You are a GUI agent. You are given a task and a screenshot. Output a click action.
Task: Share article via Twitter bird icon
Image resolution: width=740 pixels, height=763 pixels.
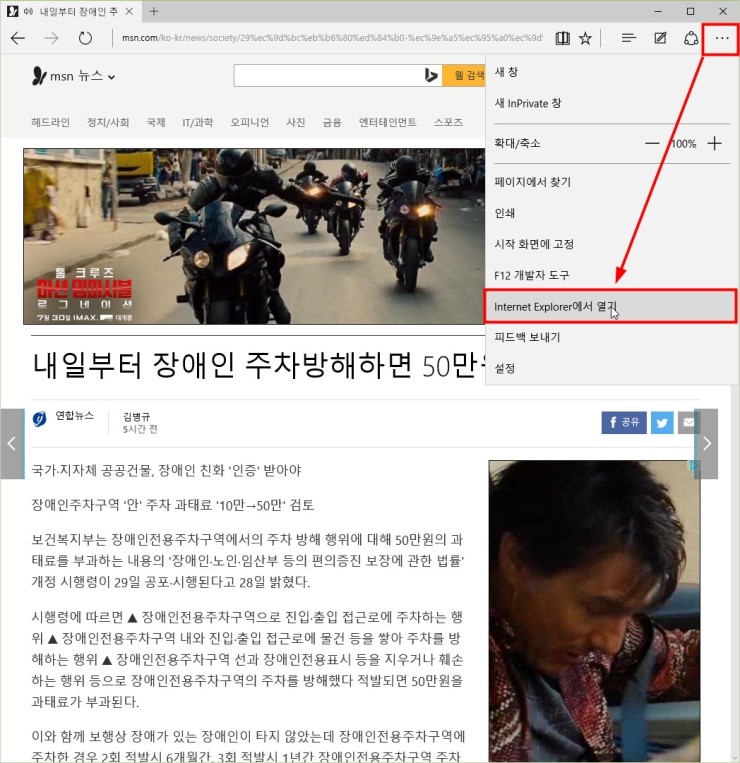point(662,422)
